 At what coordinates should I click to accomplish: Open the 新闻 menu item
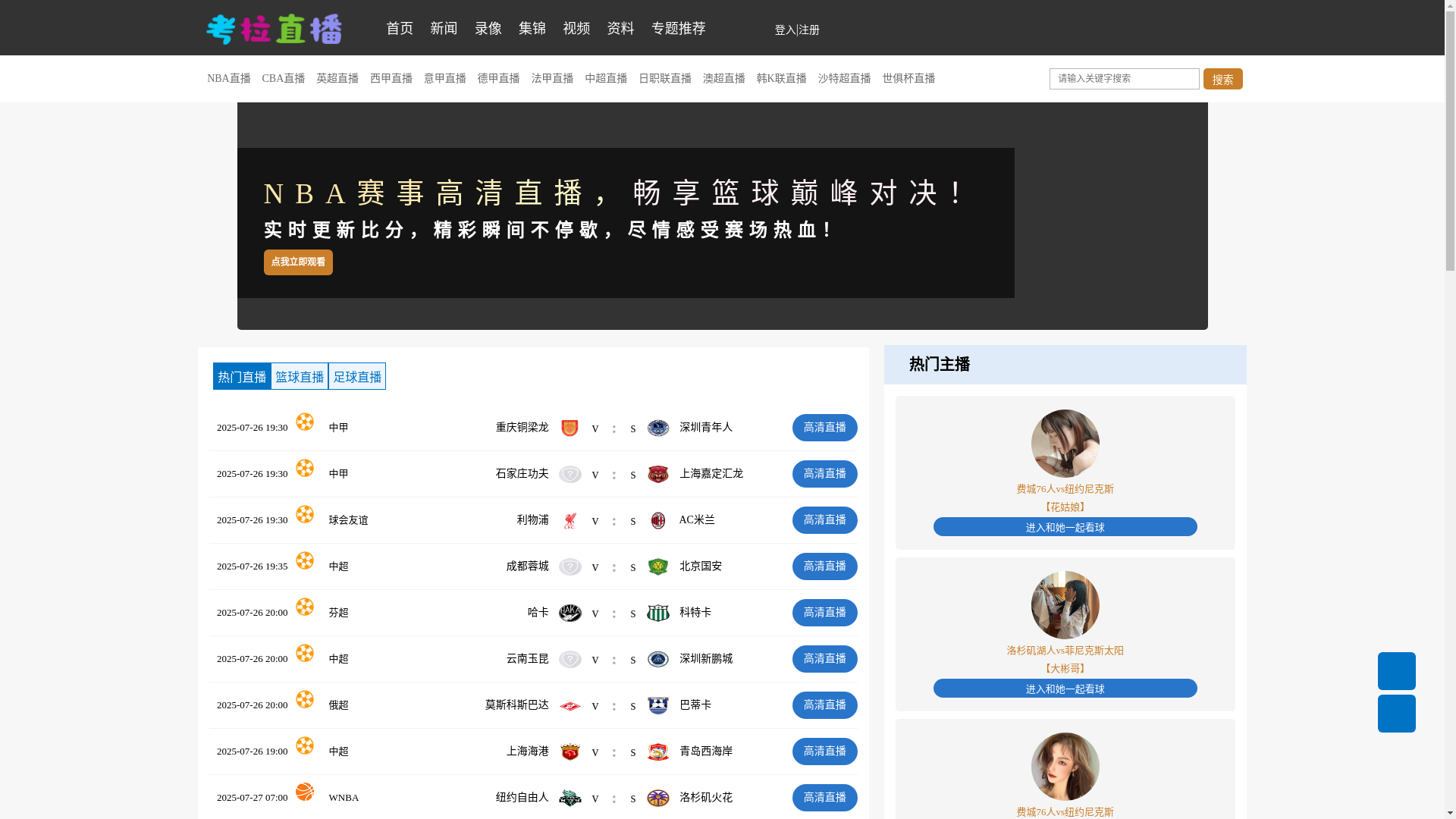point(444,28)
